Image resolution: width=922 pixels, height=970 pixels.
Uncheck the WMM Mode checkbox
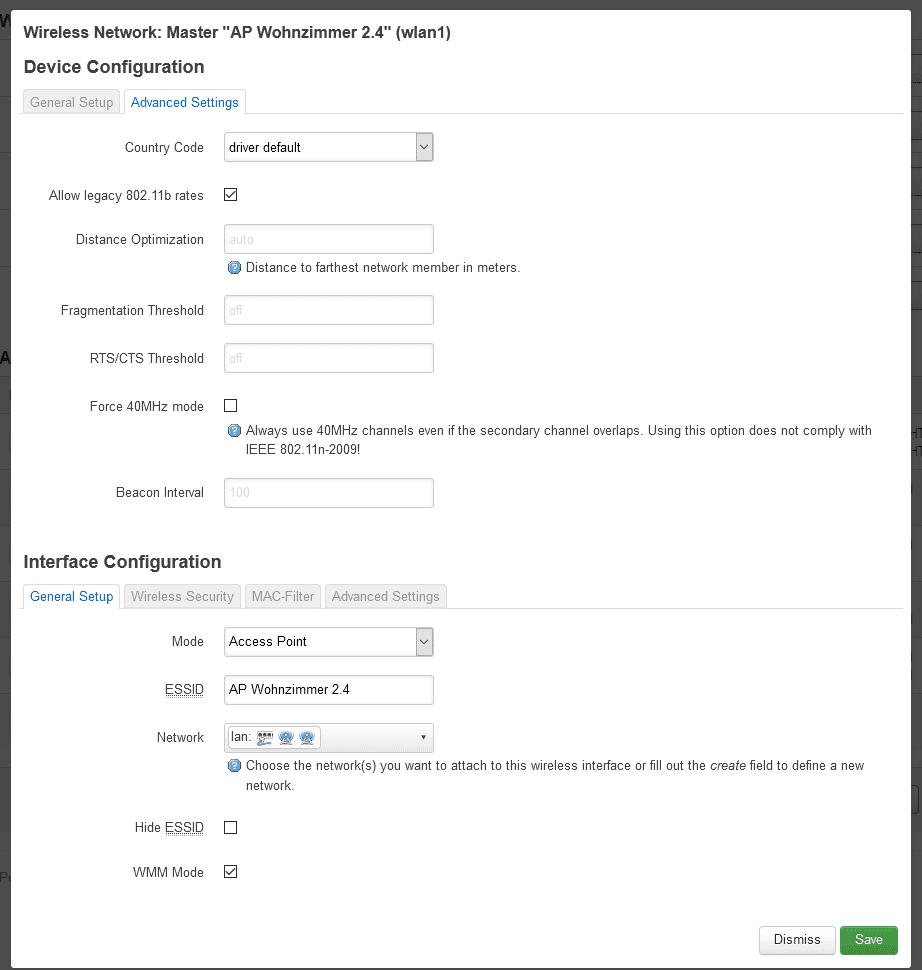pos(231,872)
